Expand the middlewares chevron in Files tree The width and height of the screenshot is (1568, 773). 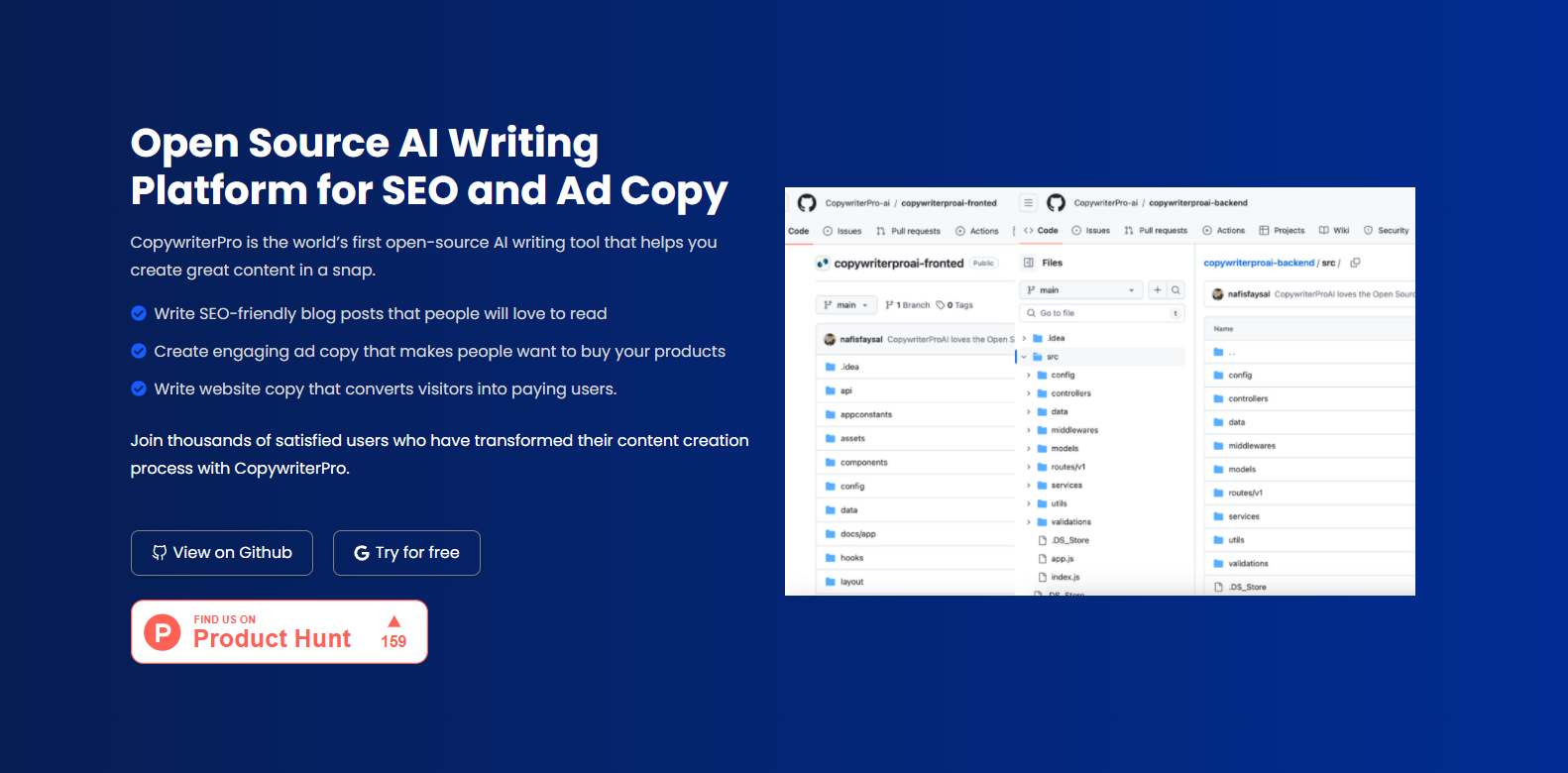point(1029,430)
